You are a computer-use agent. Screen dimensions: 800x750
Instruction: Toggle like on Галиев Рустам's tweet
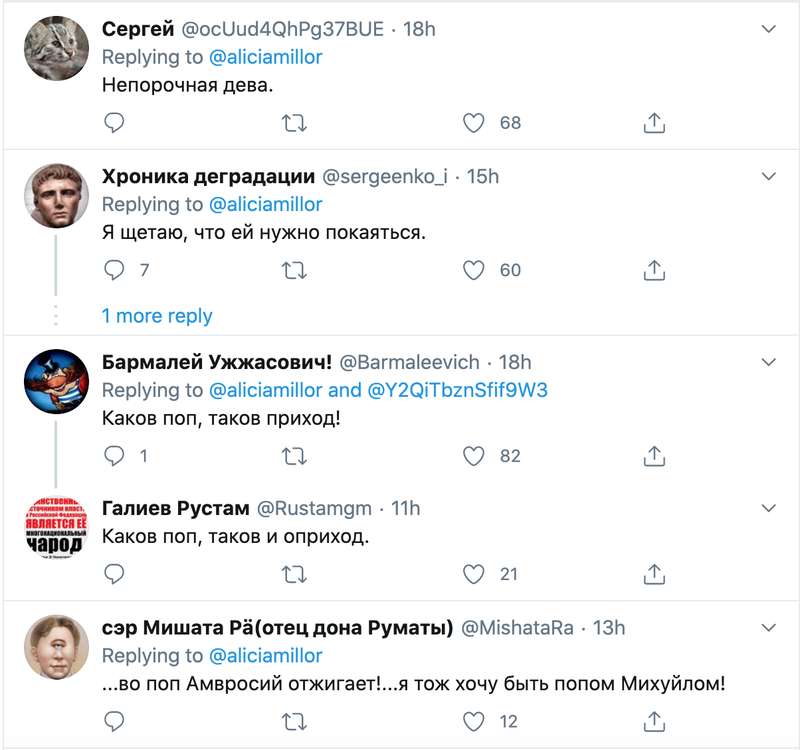point(471,574)
